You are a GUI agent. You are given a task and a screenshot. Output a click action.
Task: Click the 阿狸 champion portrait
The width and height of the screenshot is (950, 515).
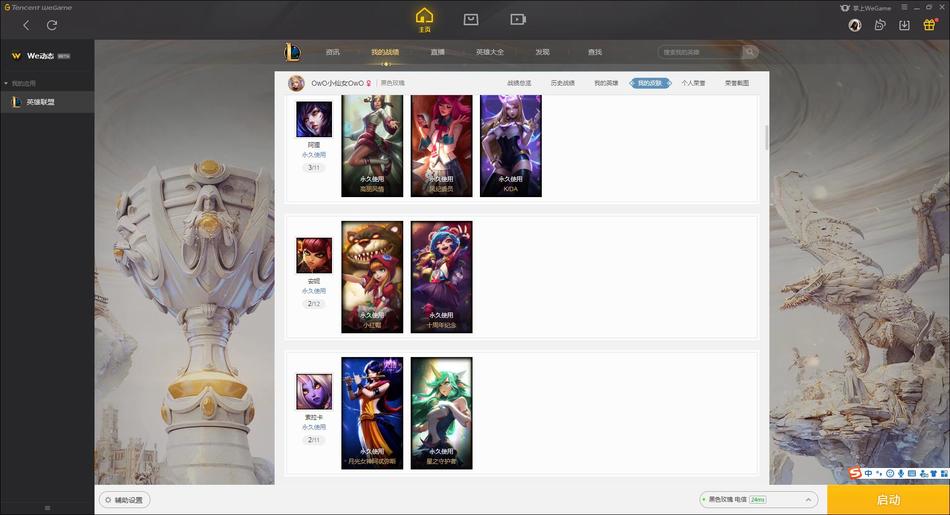(x=314, y=119)
